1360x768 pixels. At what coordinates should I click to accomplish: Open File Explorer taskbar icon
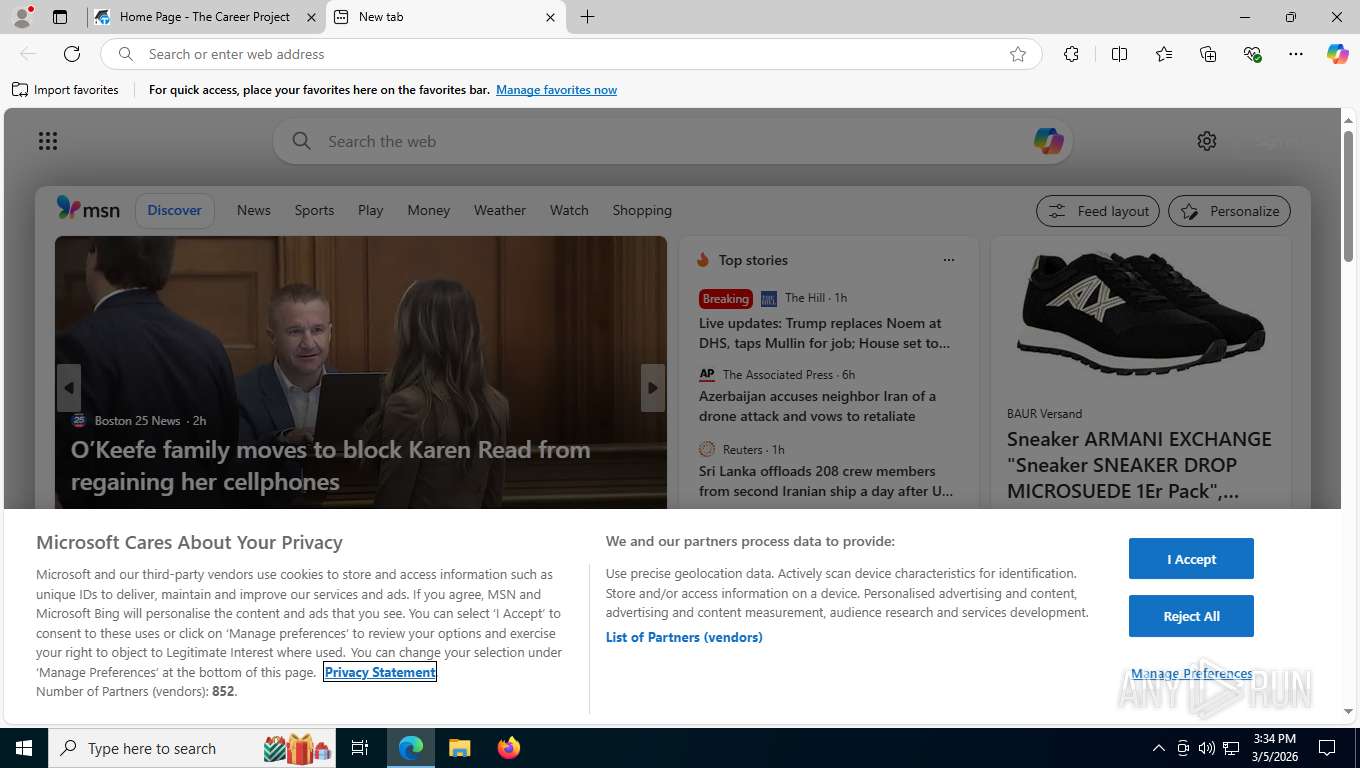[x=459, y=748]
